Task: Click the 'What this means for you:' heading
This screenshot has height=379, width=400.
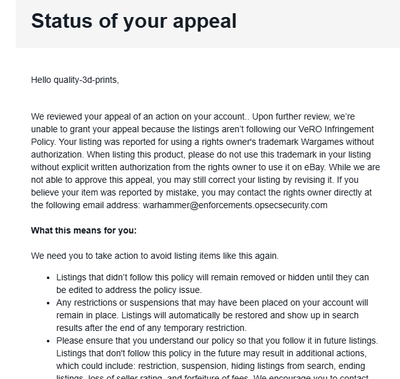Action: (x=84, y=230)
